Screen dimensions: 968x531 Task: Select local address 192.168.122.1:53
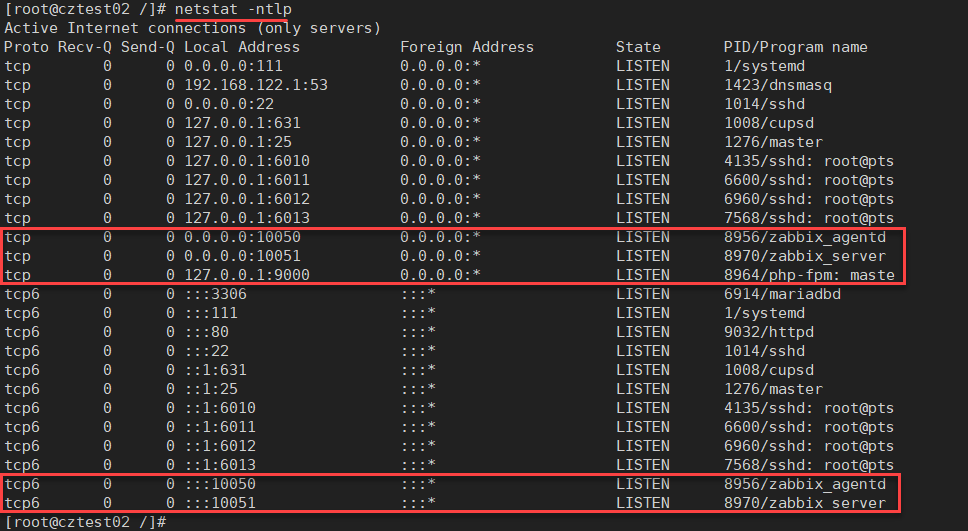[256, 85]
